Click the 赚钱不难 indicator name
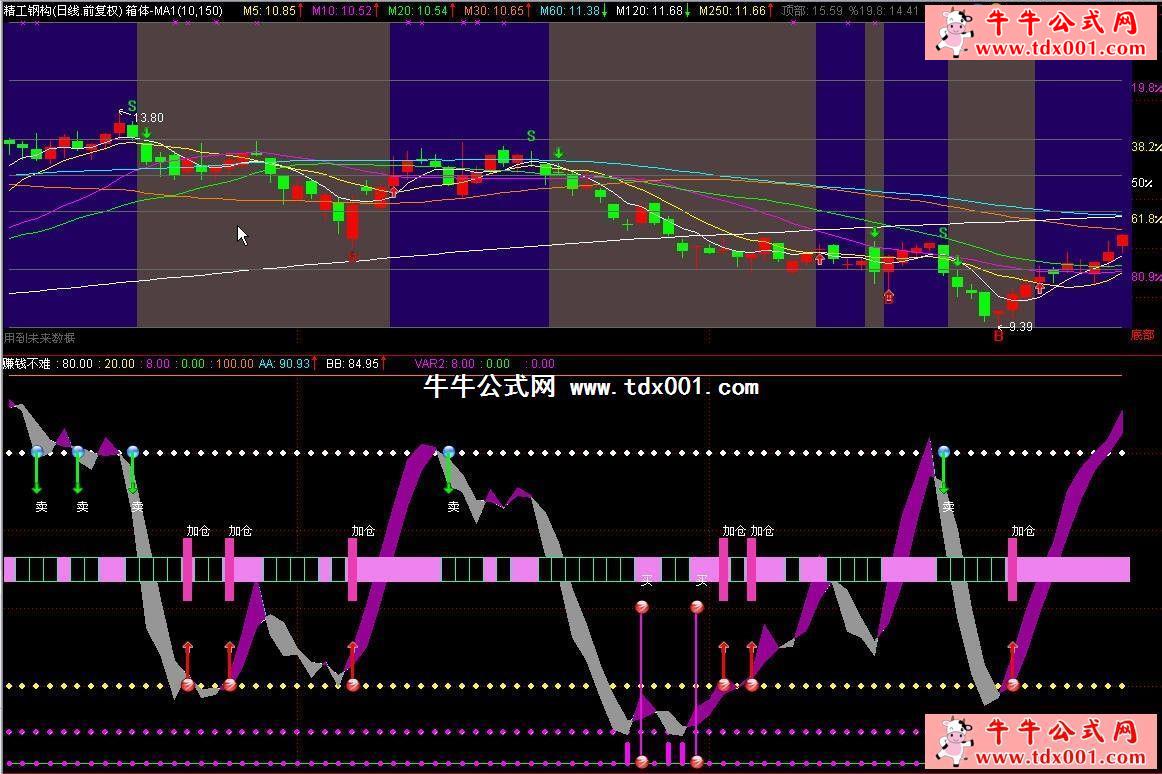This screenshot has height=774, width=1162. [26, 364]
